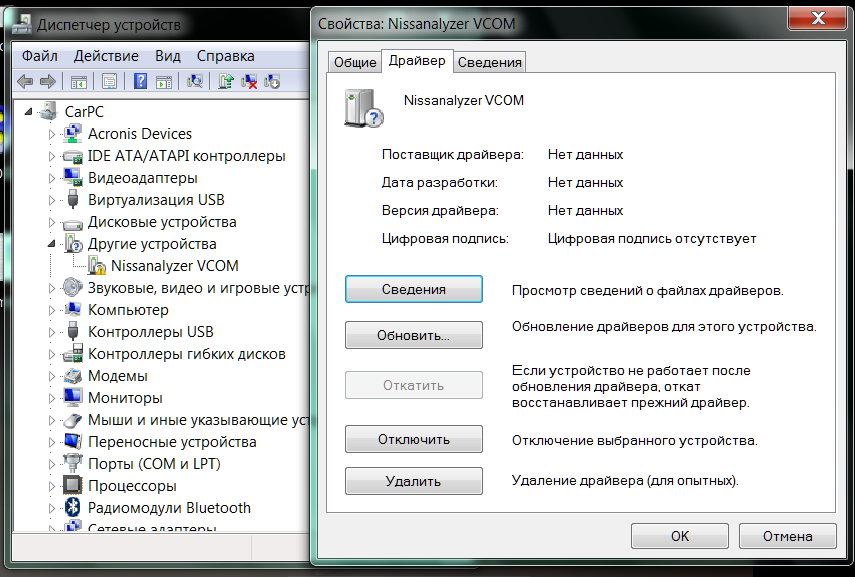The image size is (855, 577).
Task: Click the show/hide console tree icon
Action: pos(79,82)
